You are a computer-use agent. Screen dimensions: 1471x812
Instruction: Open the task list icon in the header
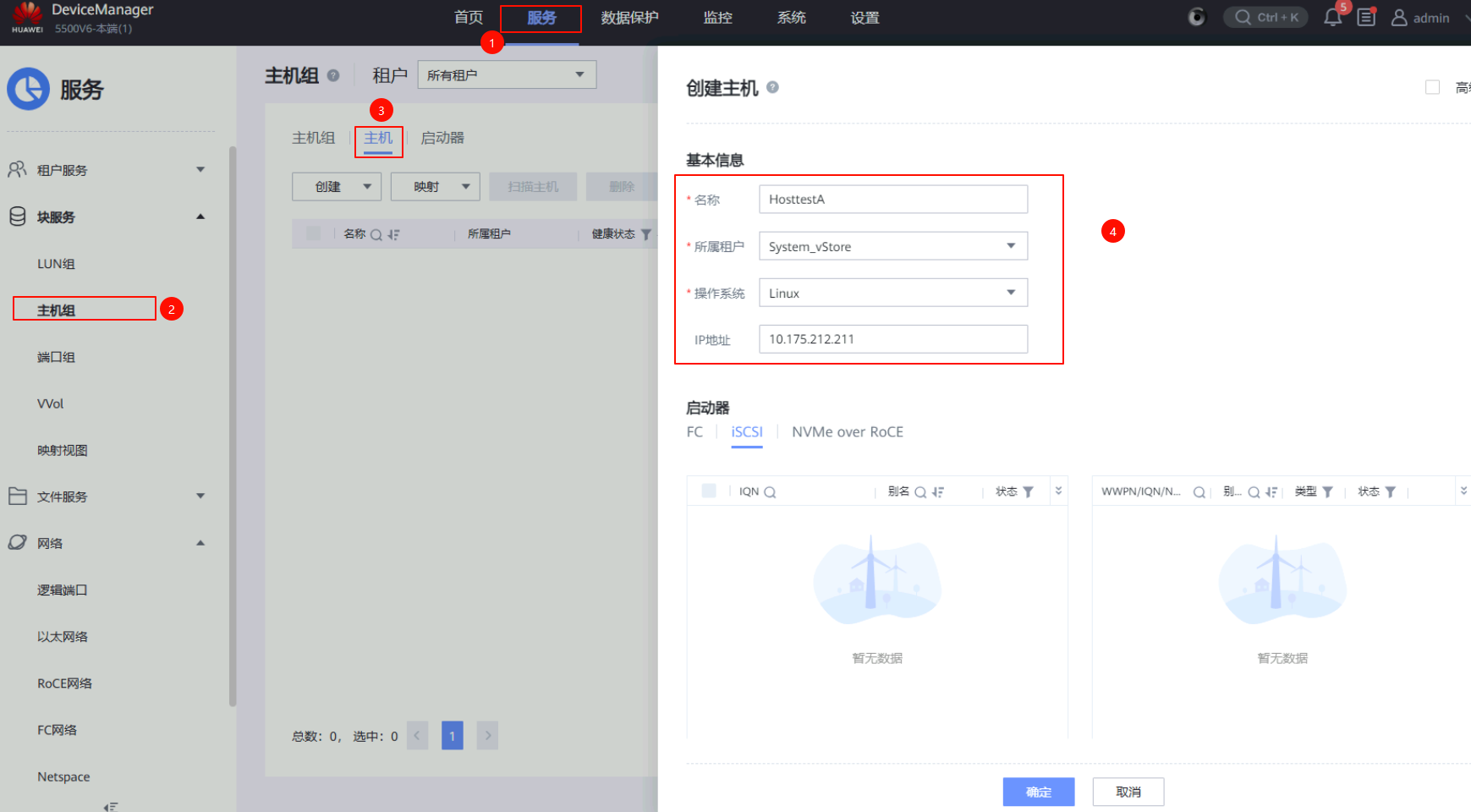[x=1366, y=18]
